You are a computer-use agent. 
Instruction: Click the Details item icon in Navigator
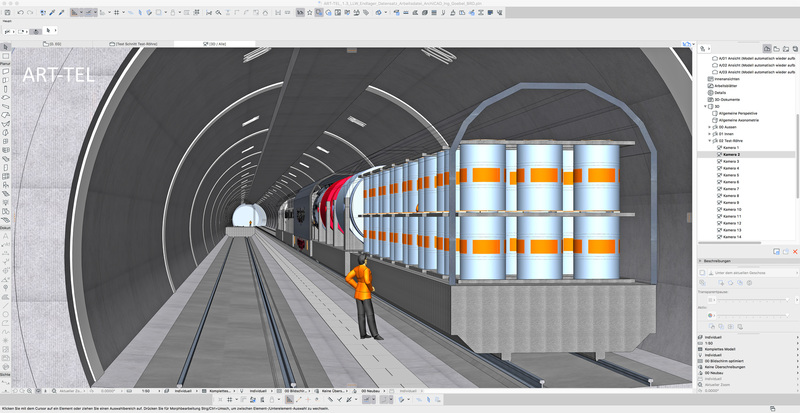click(x=711, y=92)
